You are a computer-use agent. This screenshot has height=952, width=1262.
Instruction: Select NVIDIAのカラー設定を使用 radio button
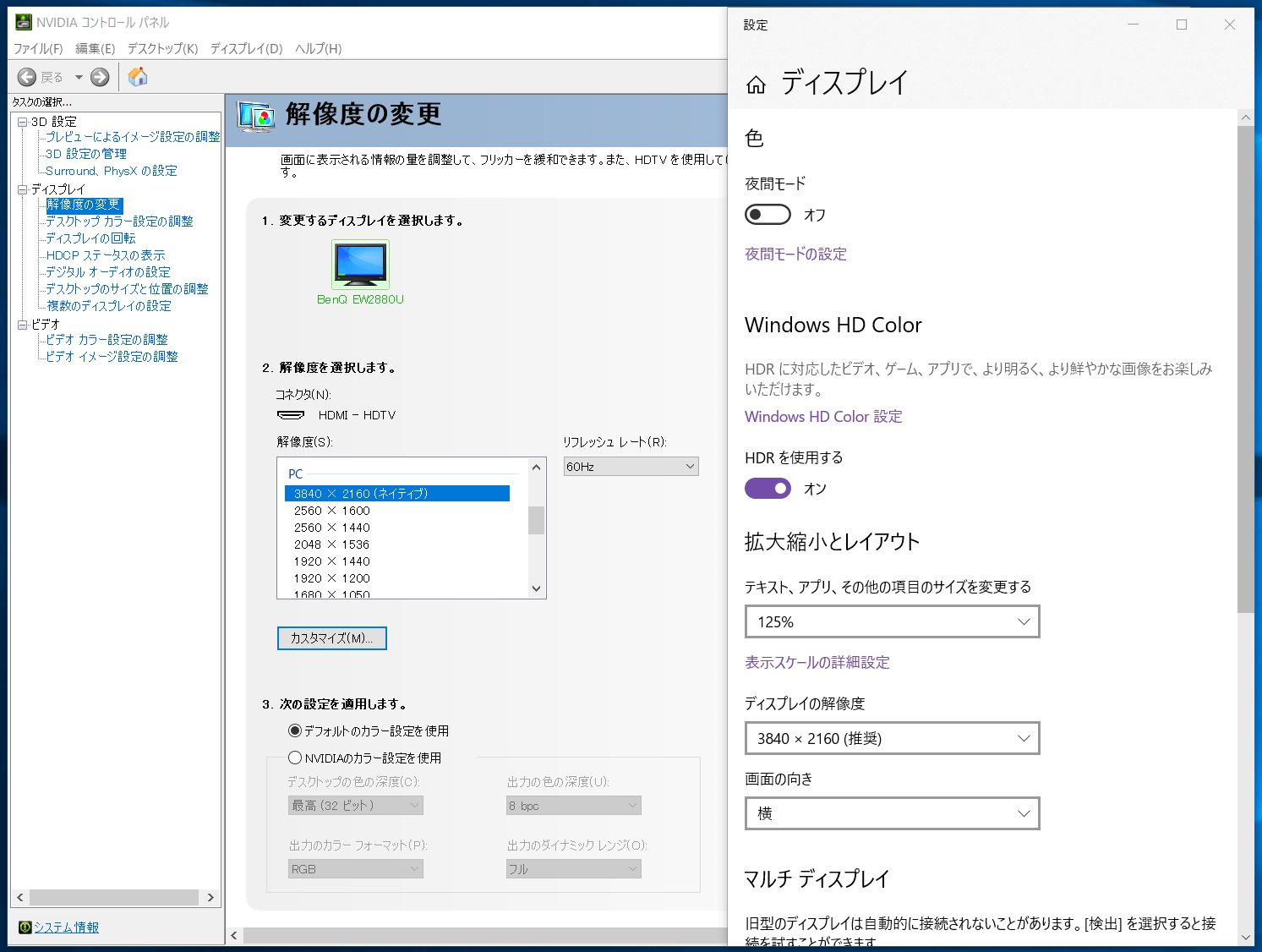pyautogui.click(x=295, y=758)
